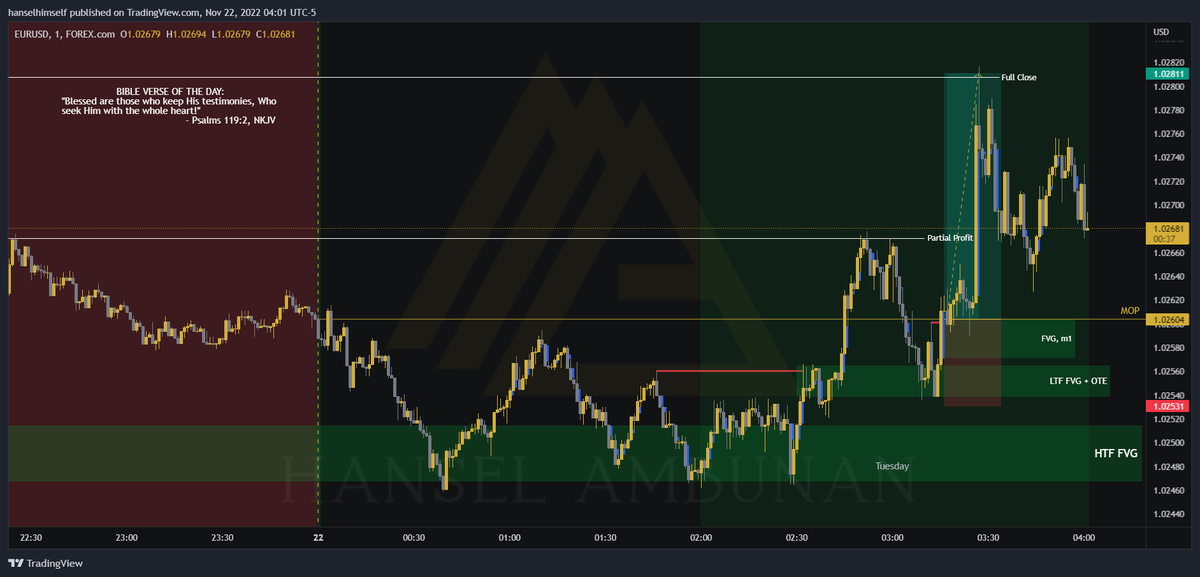
Task: Click the low value L1.02679
Action: tap(230, 35)
